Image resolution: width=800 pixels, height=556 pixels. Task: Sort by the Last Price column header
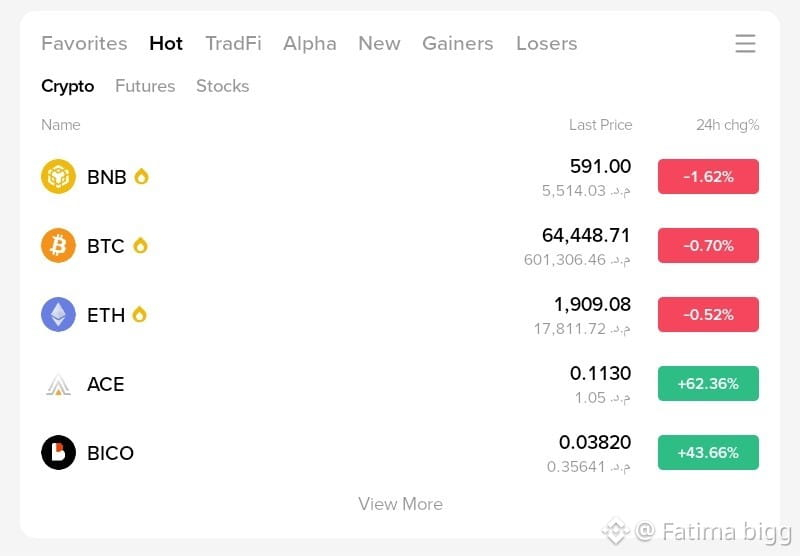click(601, 125)
